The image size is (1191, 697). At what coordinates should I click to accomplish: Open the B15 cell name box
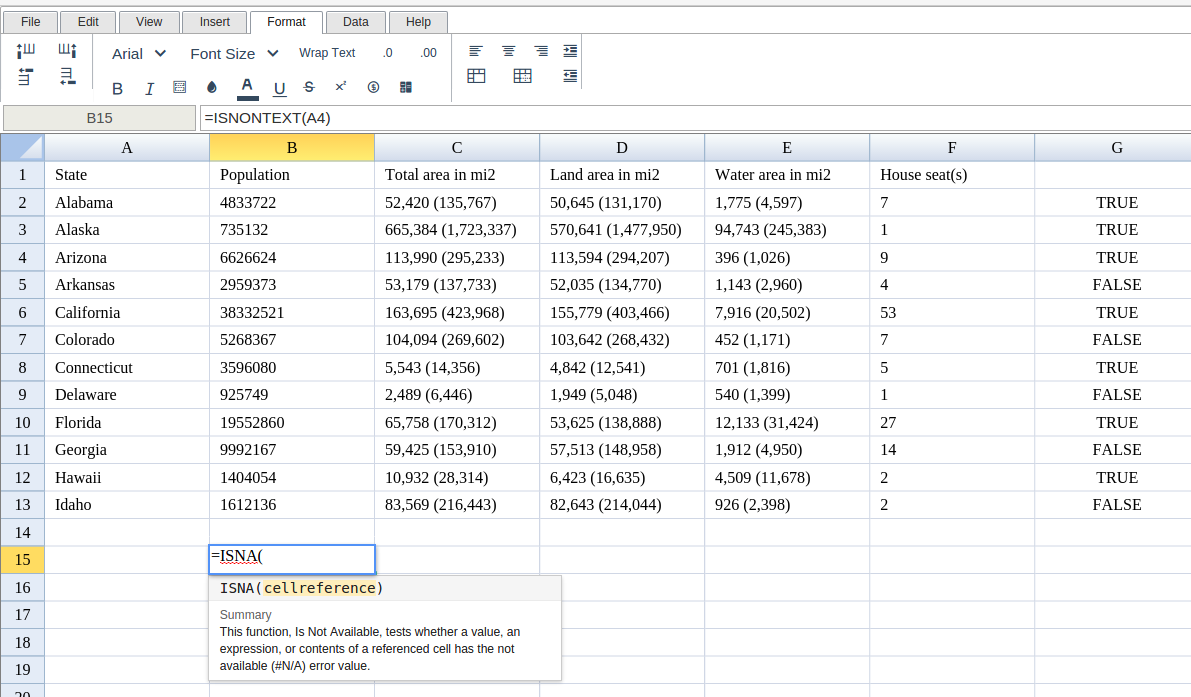pos(99,118)
